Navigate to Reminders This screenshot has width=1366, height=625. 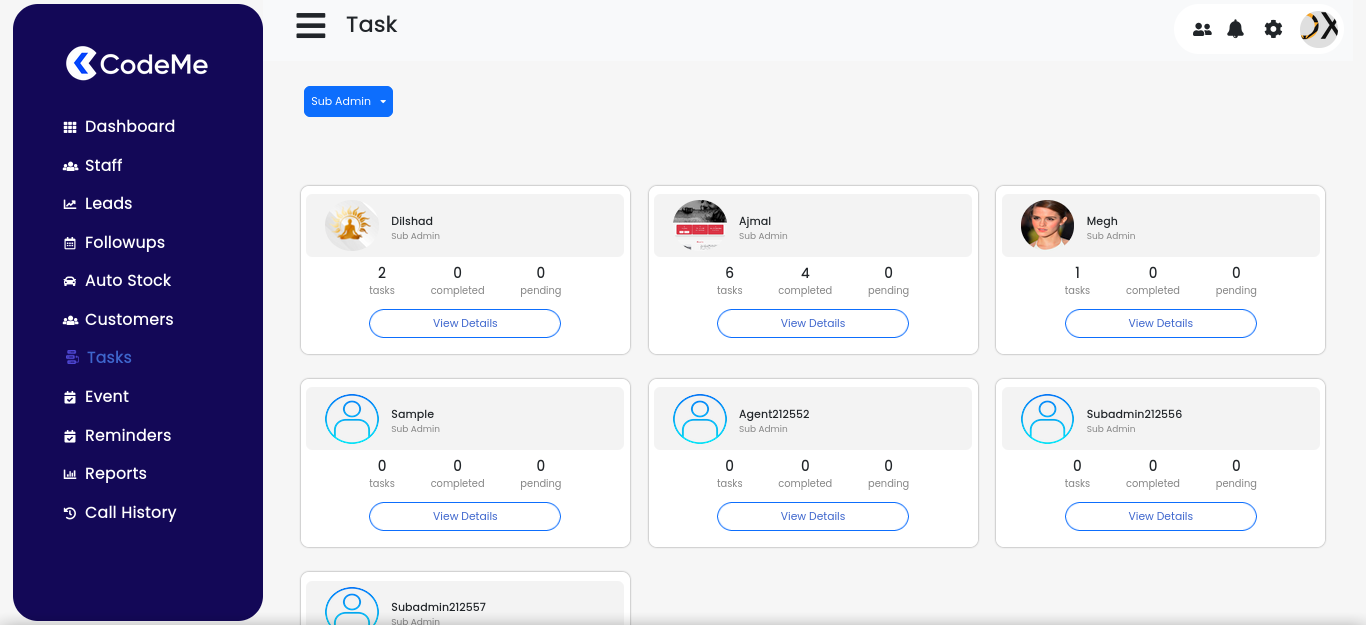(x=128, y=435)
